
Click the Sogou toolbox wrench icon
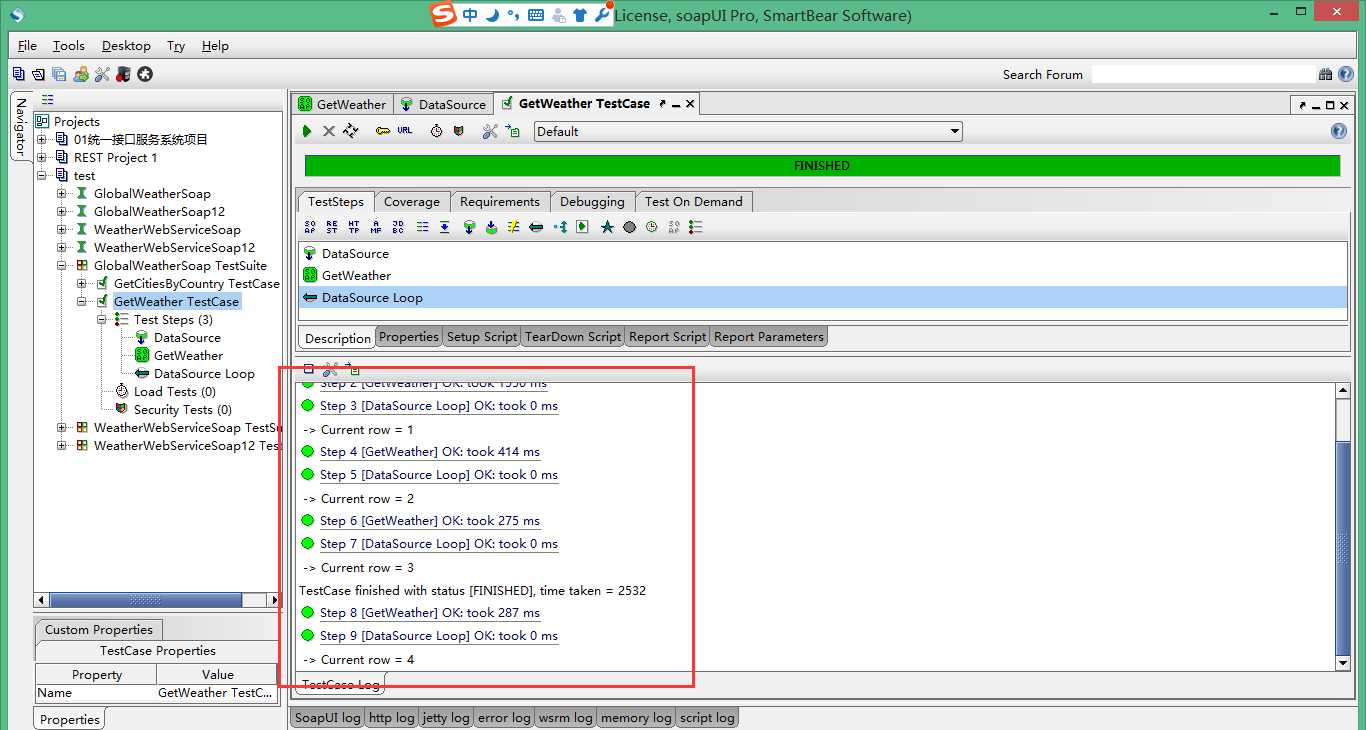point(602,15)
